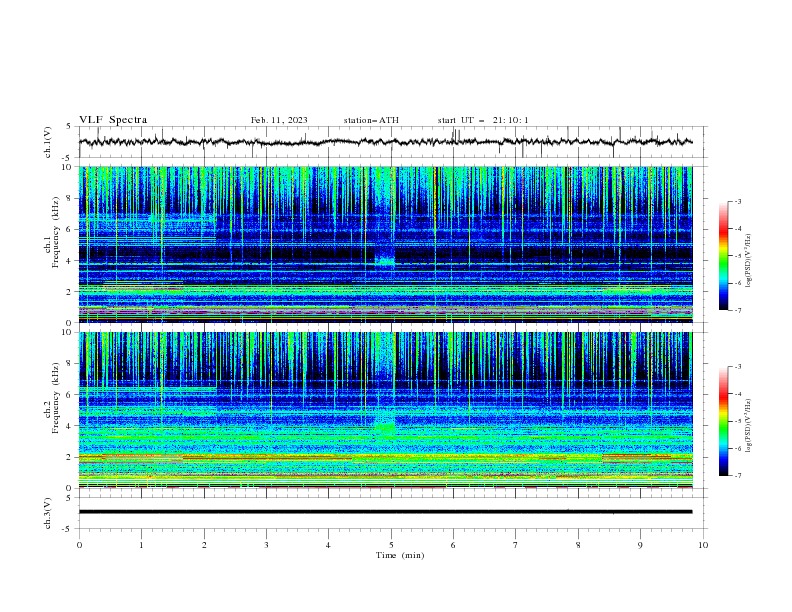The image size is (792, 612).
Task: Click the "log(PSD)(V²/Hz)" label beside ch.2 color bar
Action: 748,426
